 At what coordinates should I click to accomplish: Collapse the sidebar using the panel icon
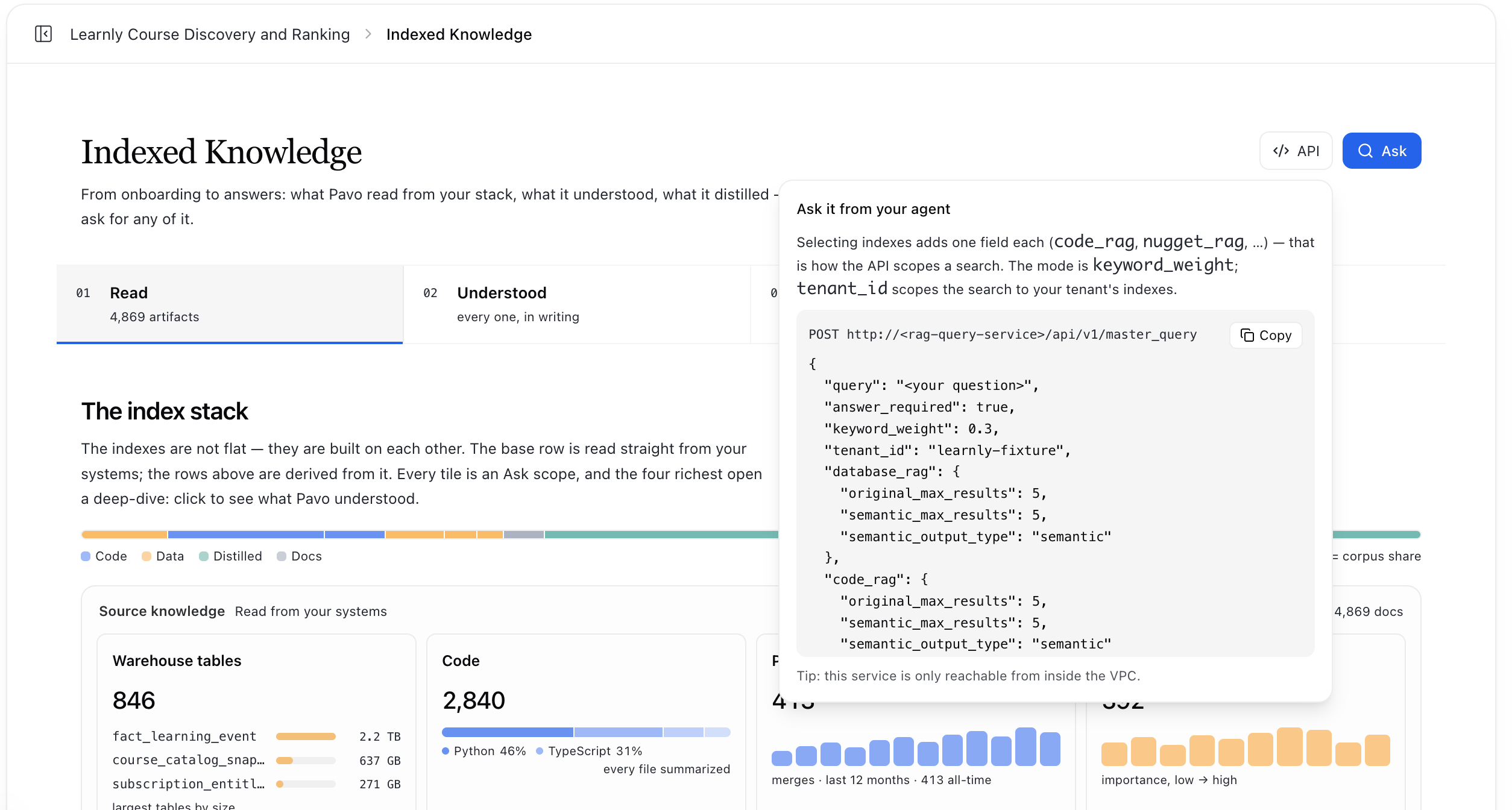pyautogui.click(x=43, y=34)
